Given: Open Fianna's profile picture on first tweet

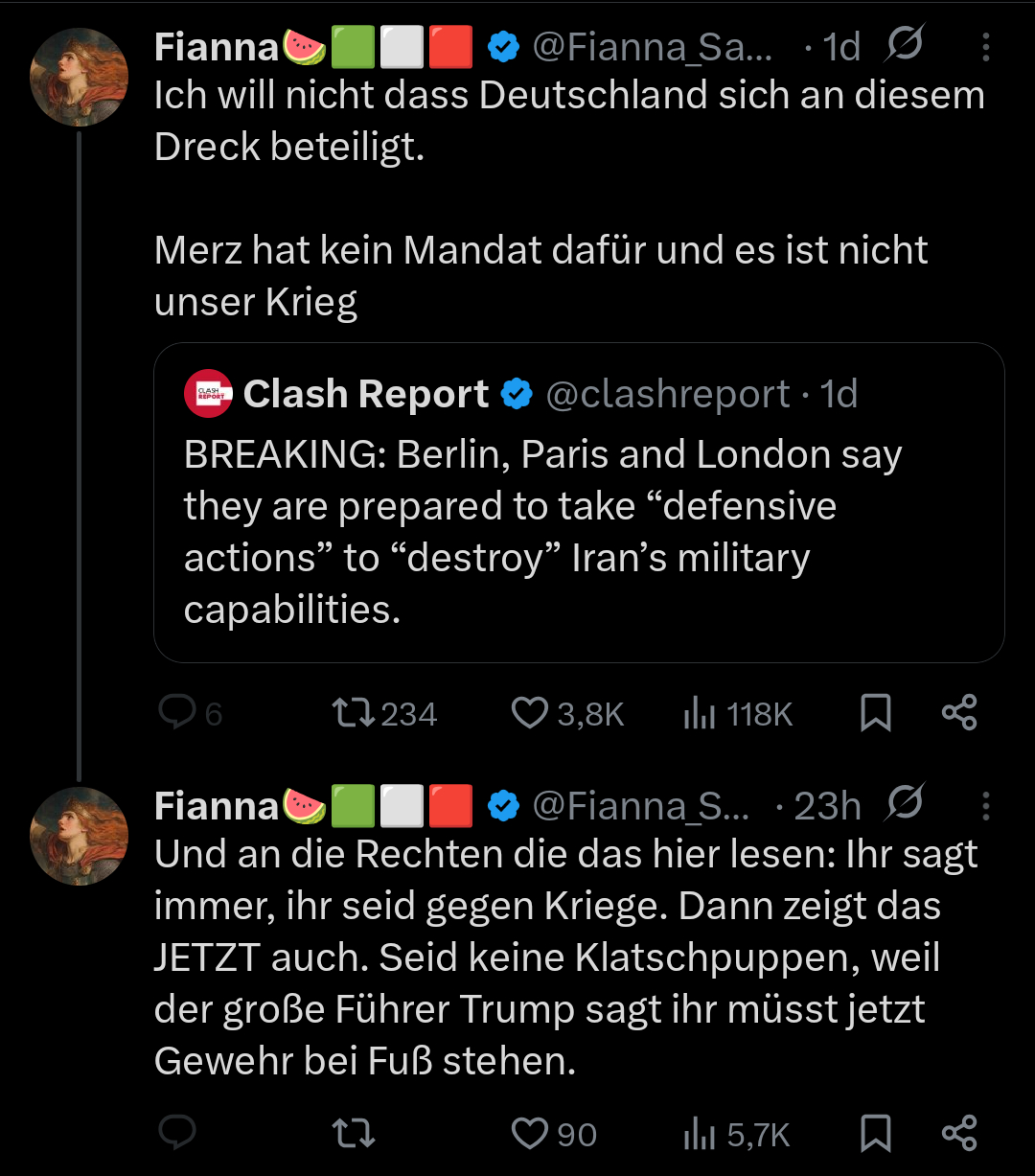Looking at the screenshot, I should [x=80, y=77].
